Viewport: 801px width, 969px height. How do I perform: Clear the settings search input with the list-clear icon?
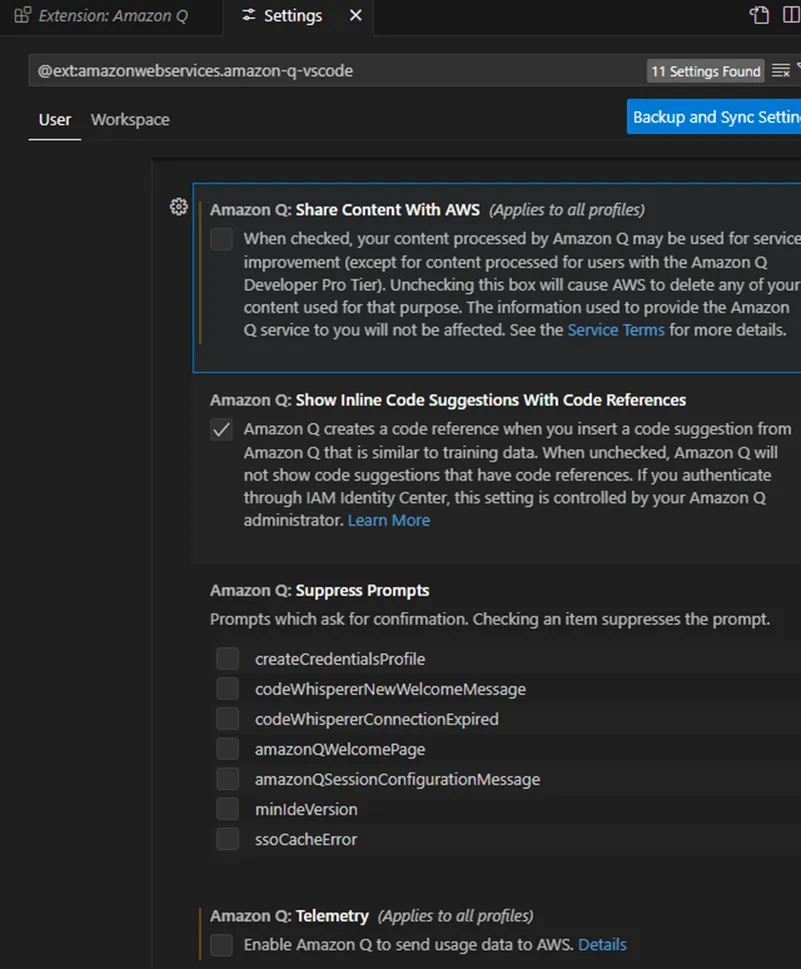781,71
